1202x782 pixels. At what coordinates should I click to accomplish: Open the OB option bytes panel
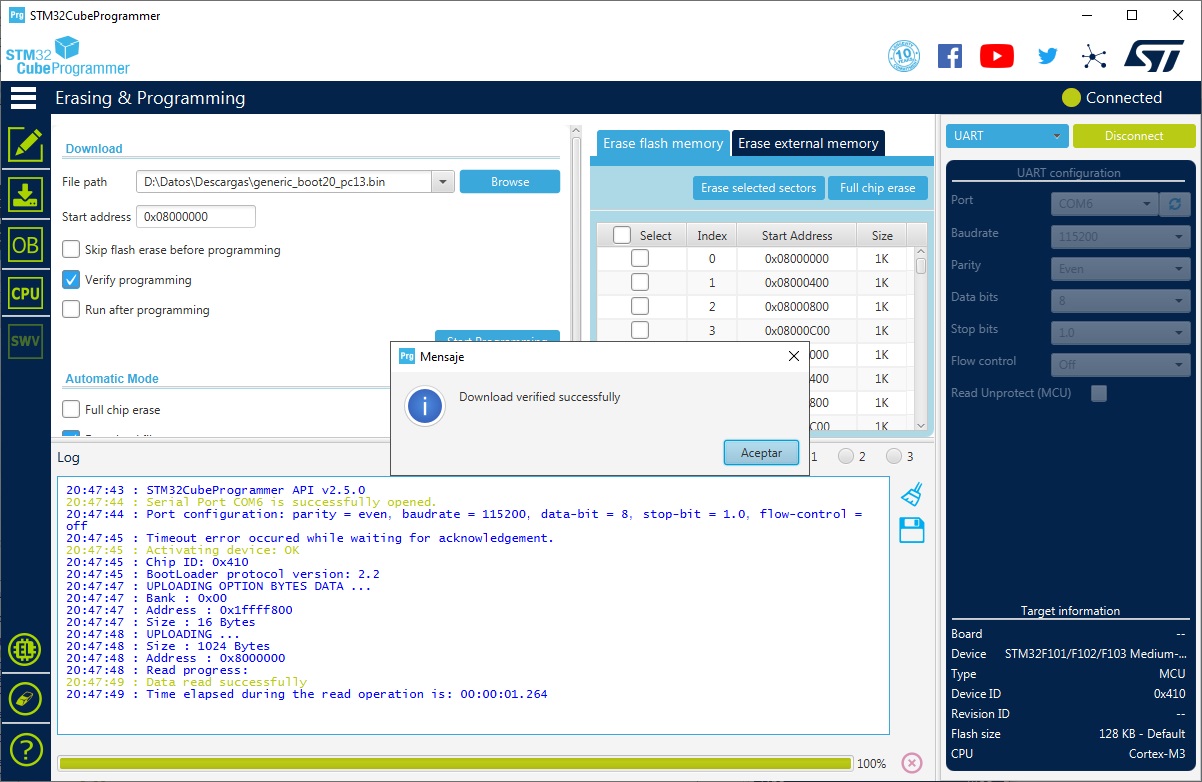point(25,244)
